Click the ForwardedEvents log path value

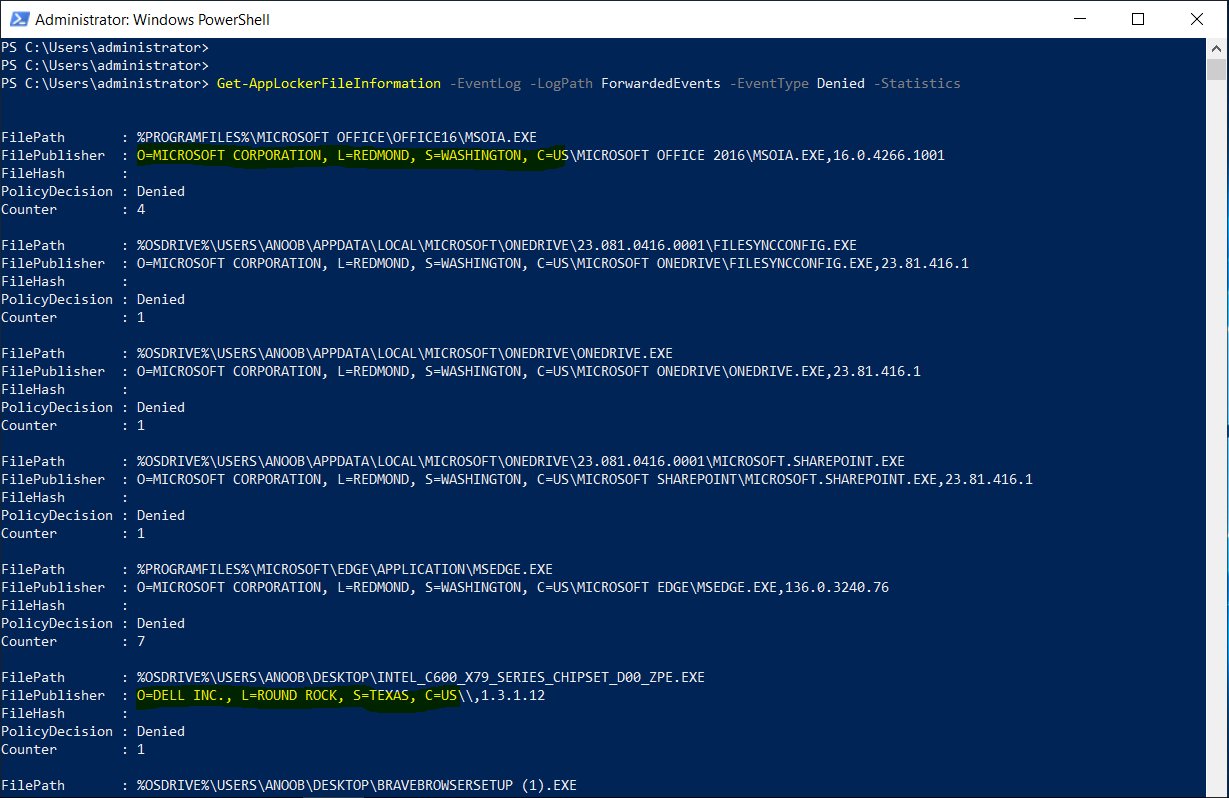[x=661, y=83]
